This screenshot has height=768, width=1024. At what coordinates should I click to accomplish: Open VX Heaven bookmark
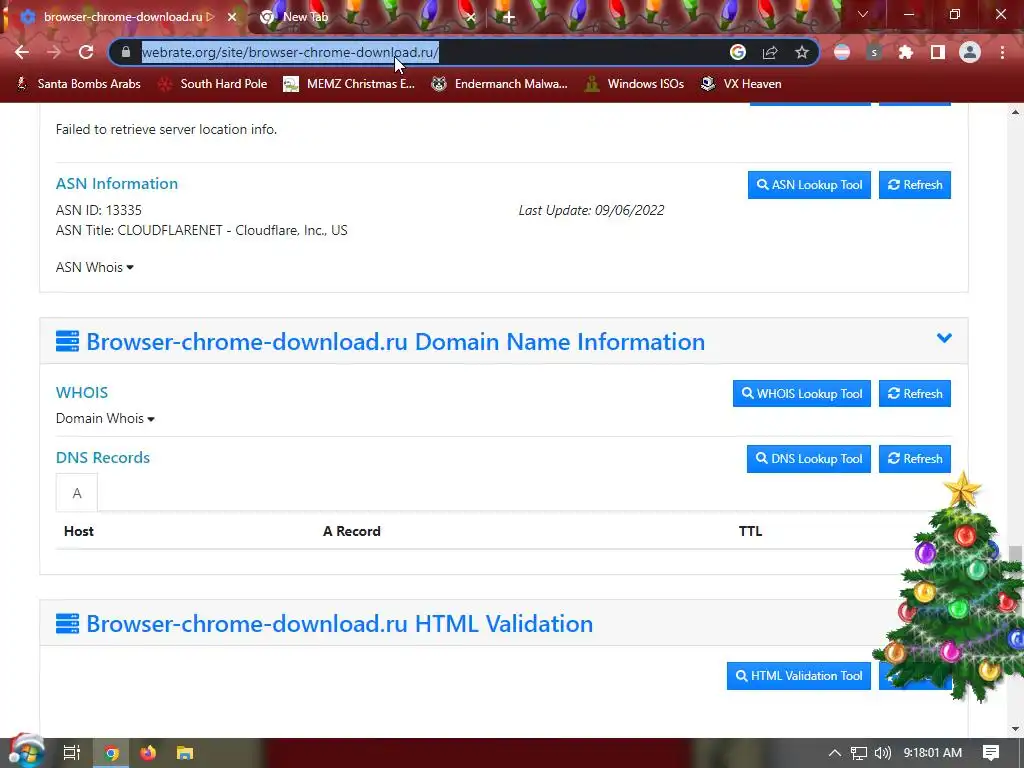pos(741,84)
